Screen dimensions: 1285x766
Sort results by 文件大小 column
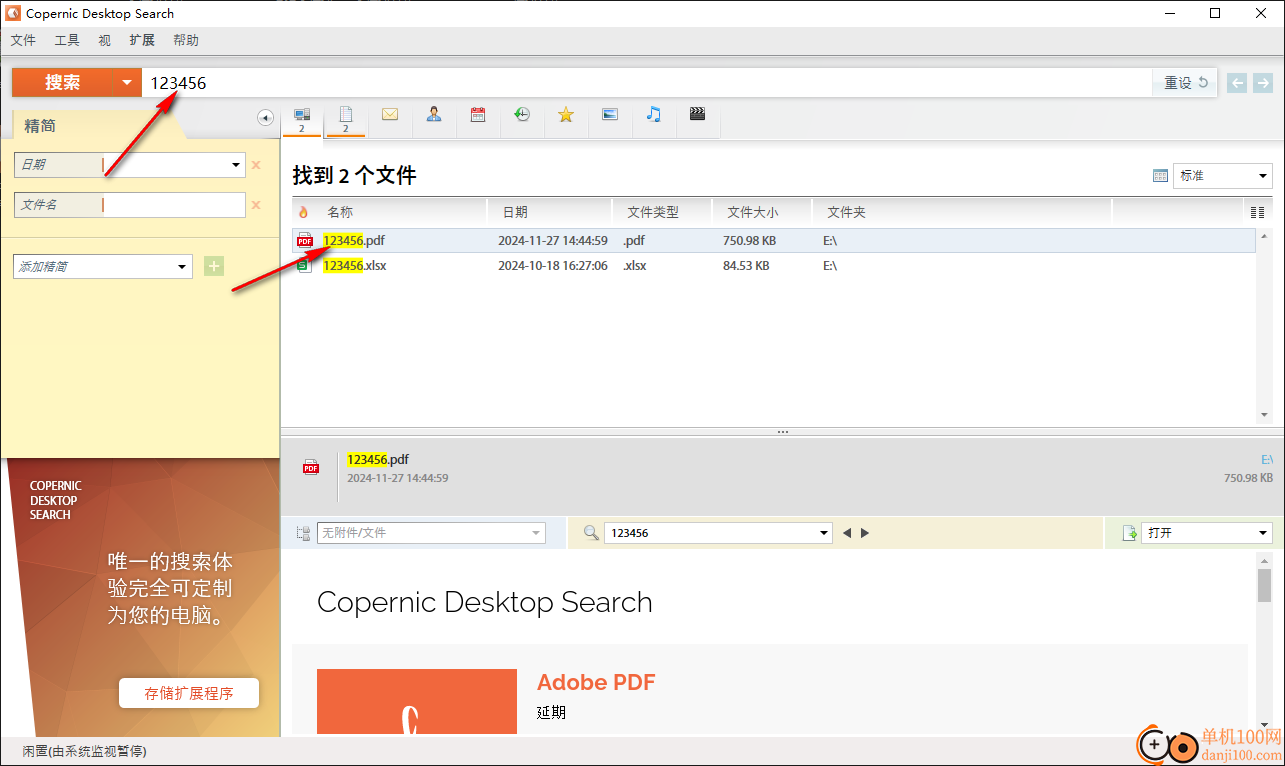[x=752, y=212]
